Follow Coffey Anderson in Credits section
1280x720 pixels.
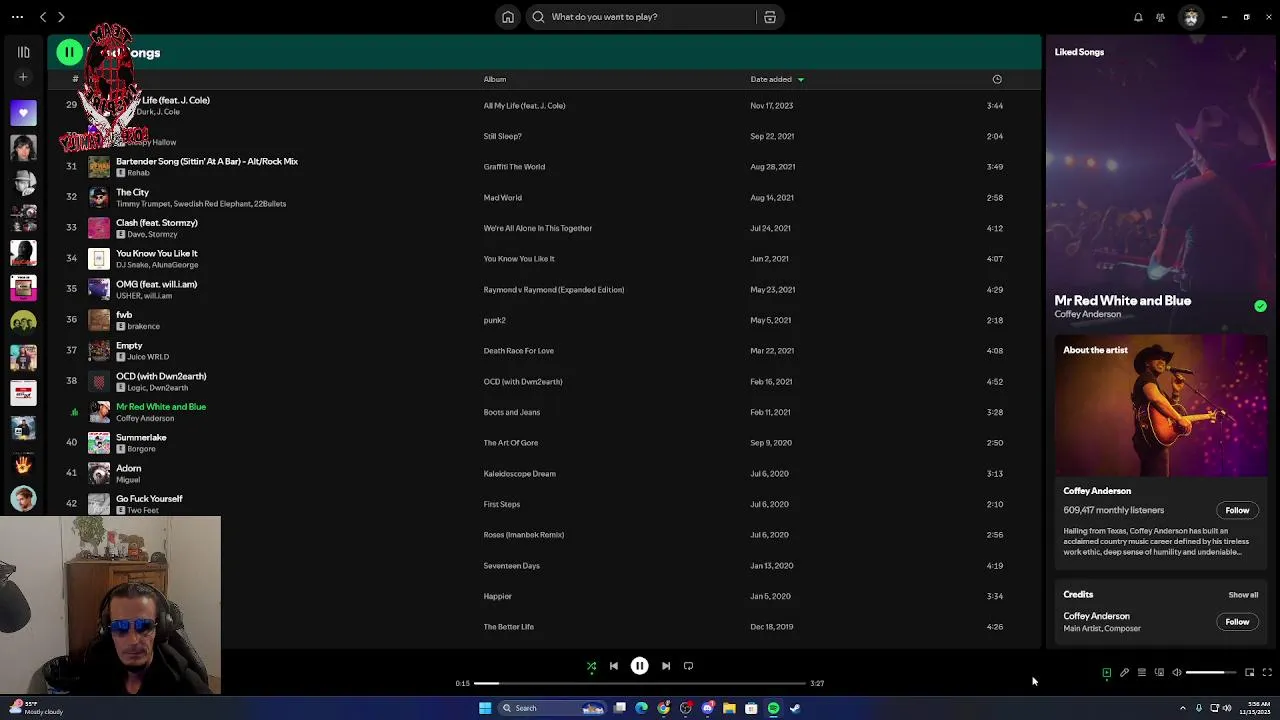1237,622
